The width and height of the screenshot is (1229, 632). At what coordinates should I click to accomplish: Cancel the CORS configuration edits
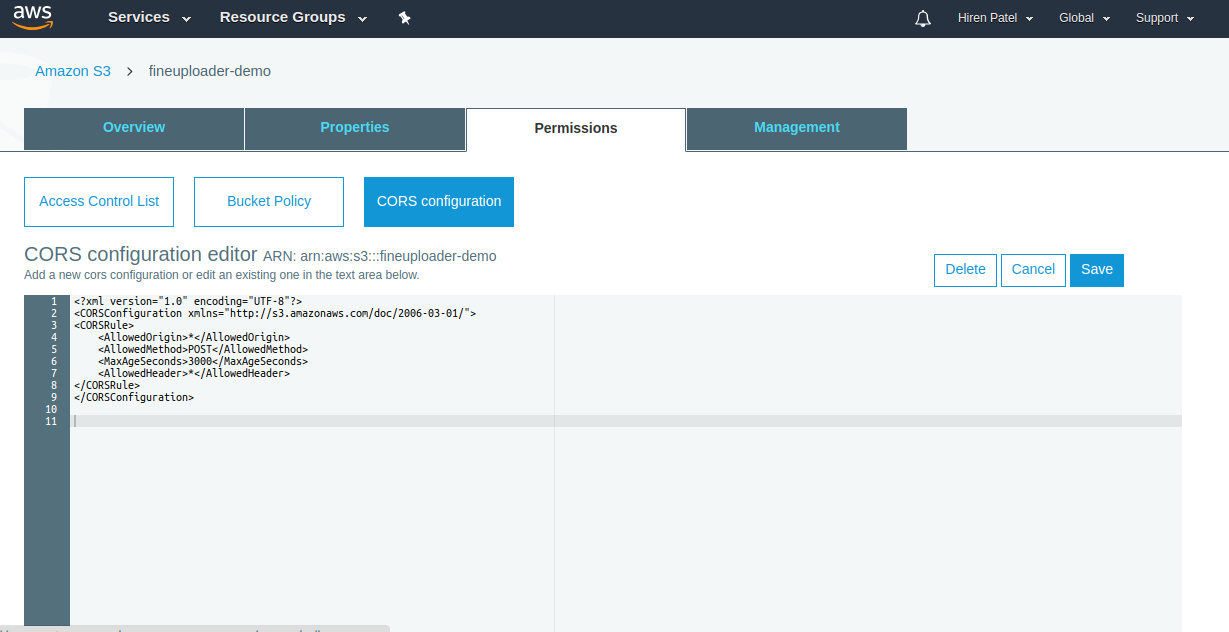point(1033,269)
